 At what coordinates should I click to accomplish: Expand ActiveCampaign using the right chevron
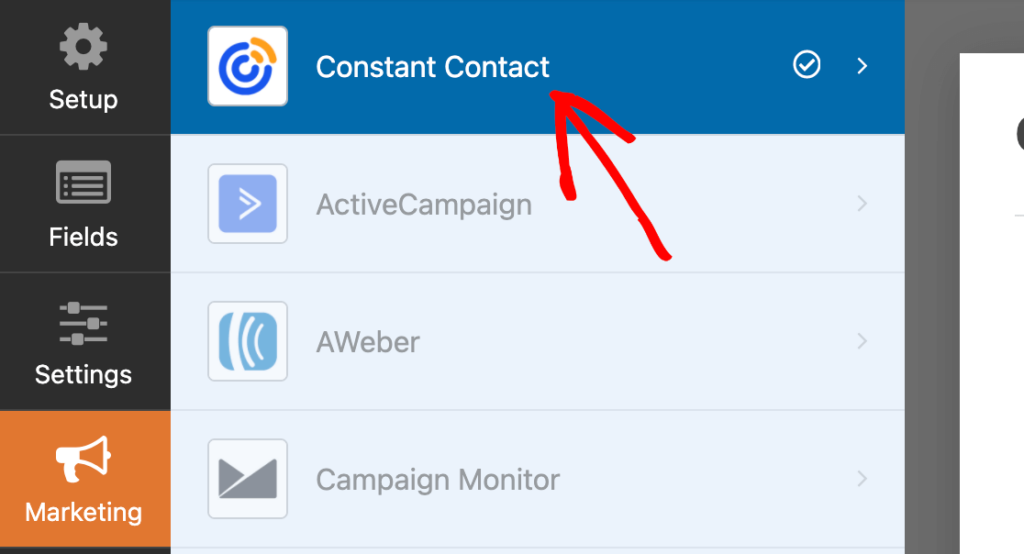click(862, 204)
